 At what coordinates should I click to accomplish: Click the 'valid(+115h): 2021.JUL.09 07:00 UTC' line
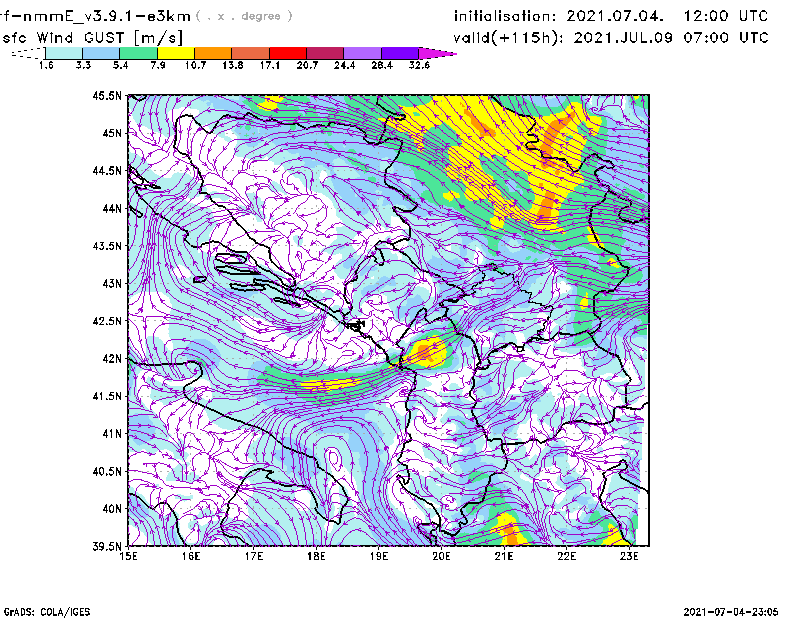[611, 38]
